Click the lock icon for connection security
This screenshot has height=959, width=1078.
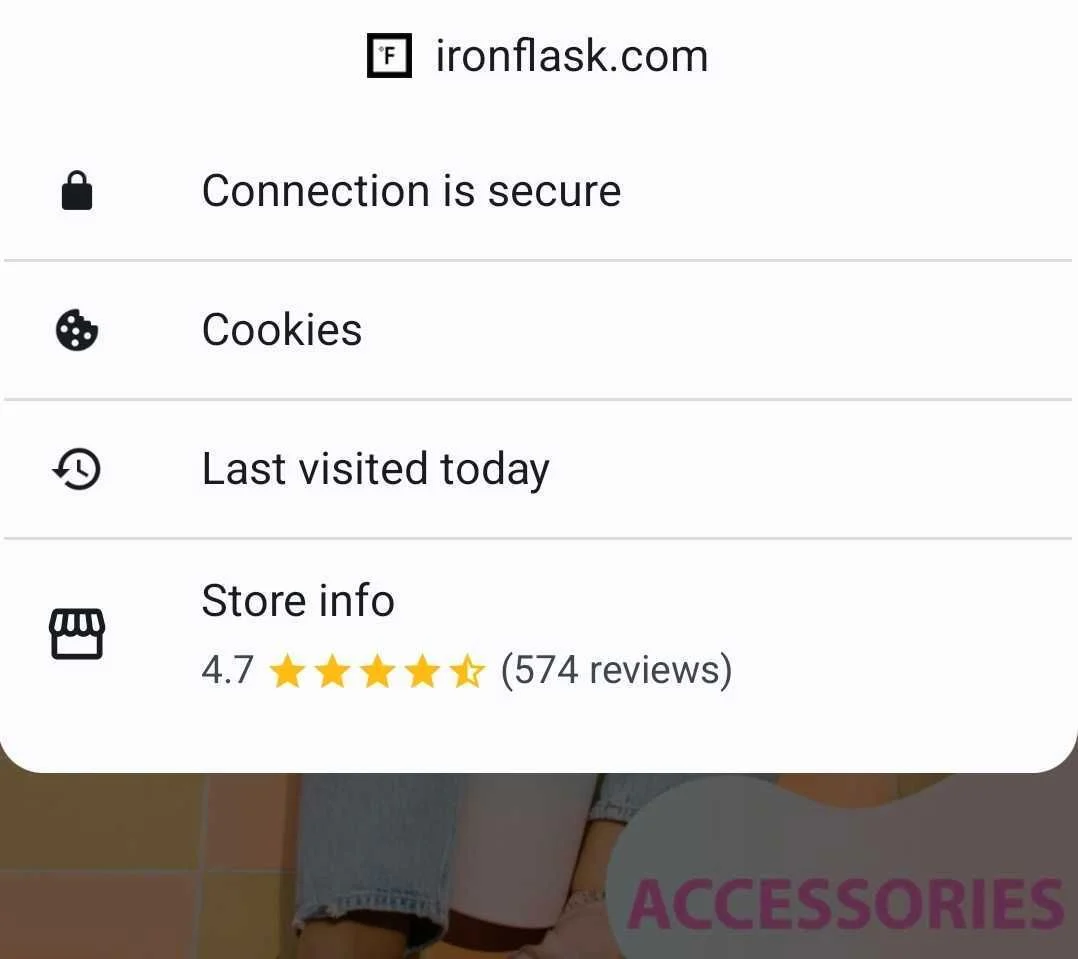coord(77,190)
